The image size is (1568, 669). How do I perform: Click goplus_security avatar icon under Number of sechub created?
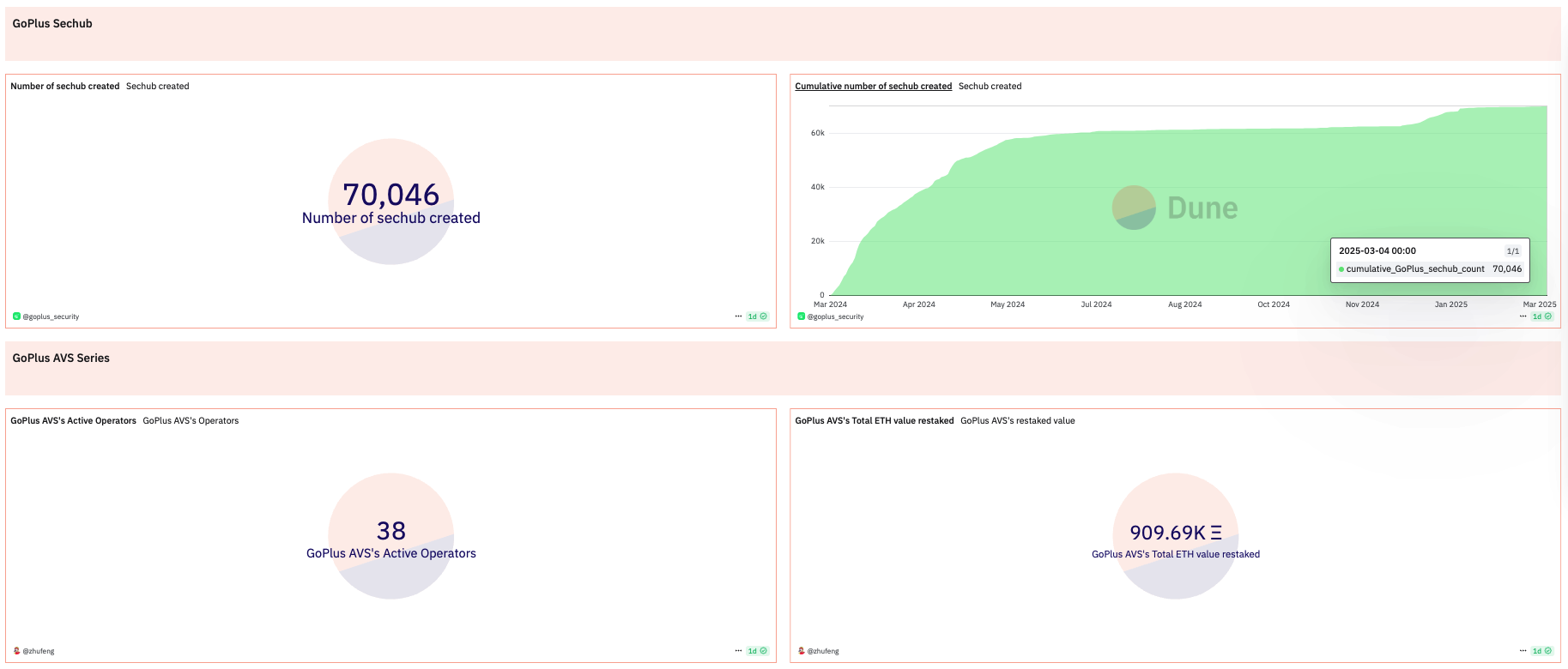point(16,316)
